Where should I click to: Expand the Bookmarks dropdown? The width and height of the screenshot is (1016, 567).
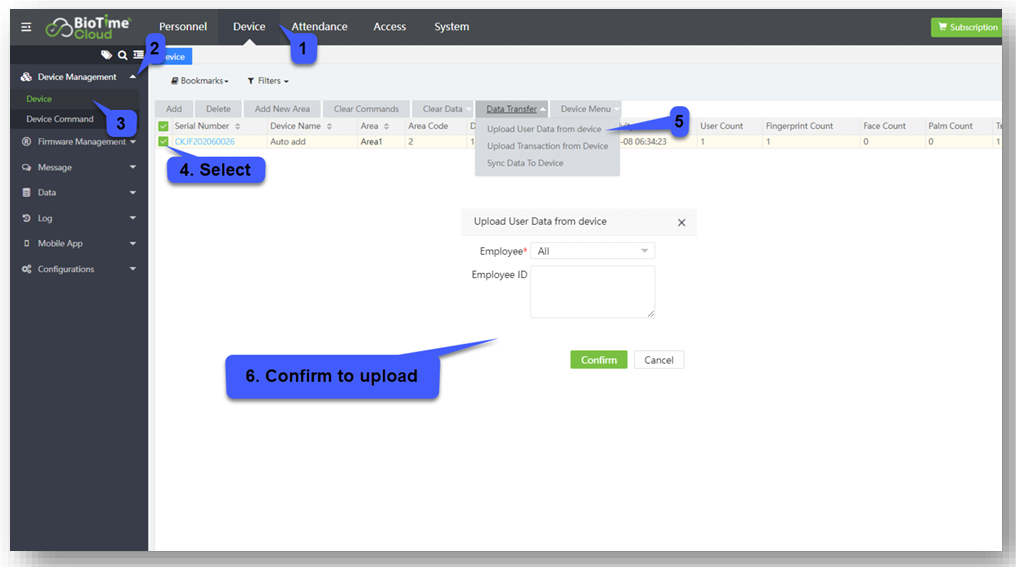200,81
